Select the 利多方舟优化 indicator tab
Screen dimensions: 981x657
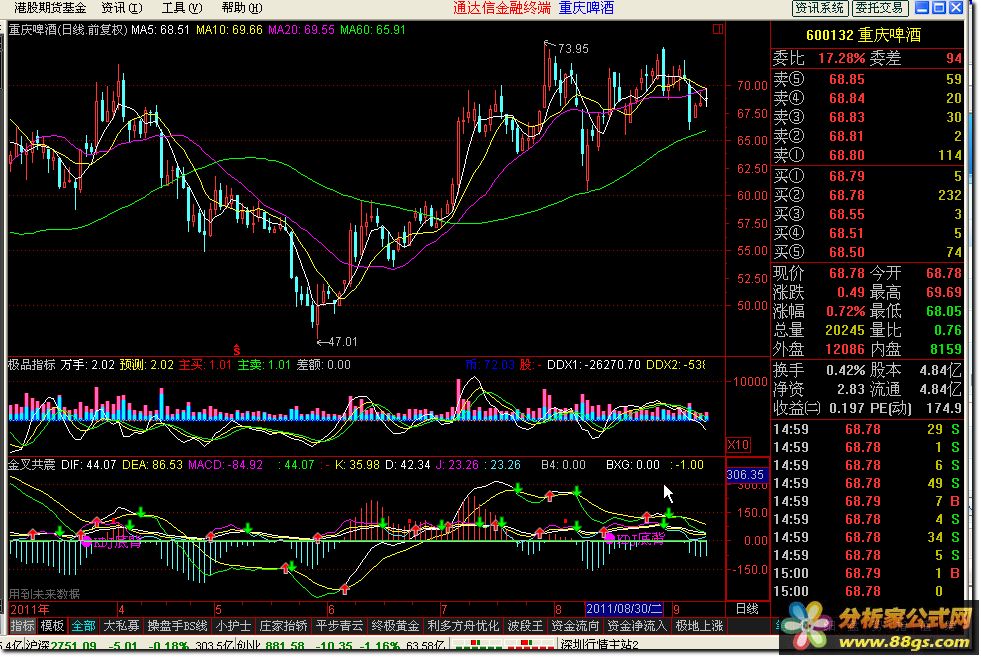463,626
